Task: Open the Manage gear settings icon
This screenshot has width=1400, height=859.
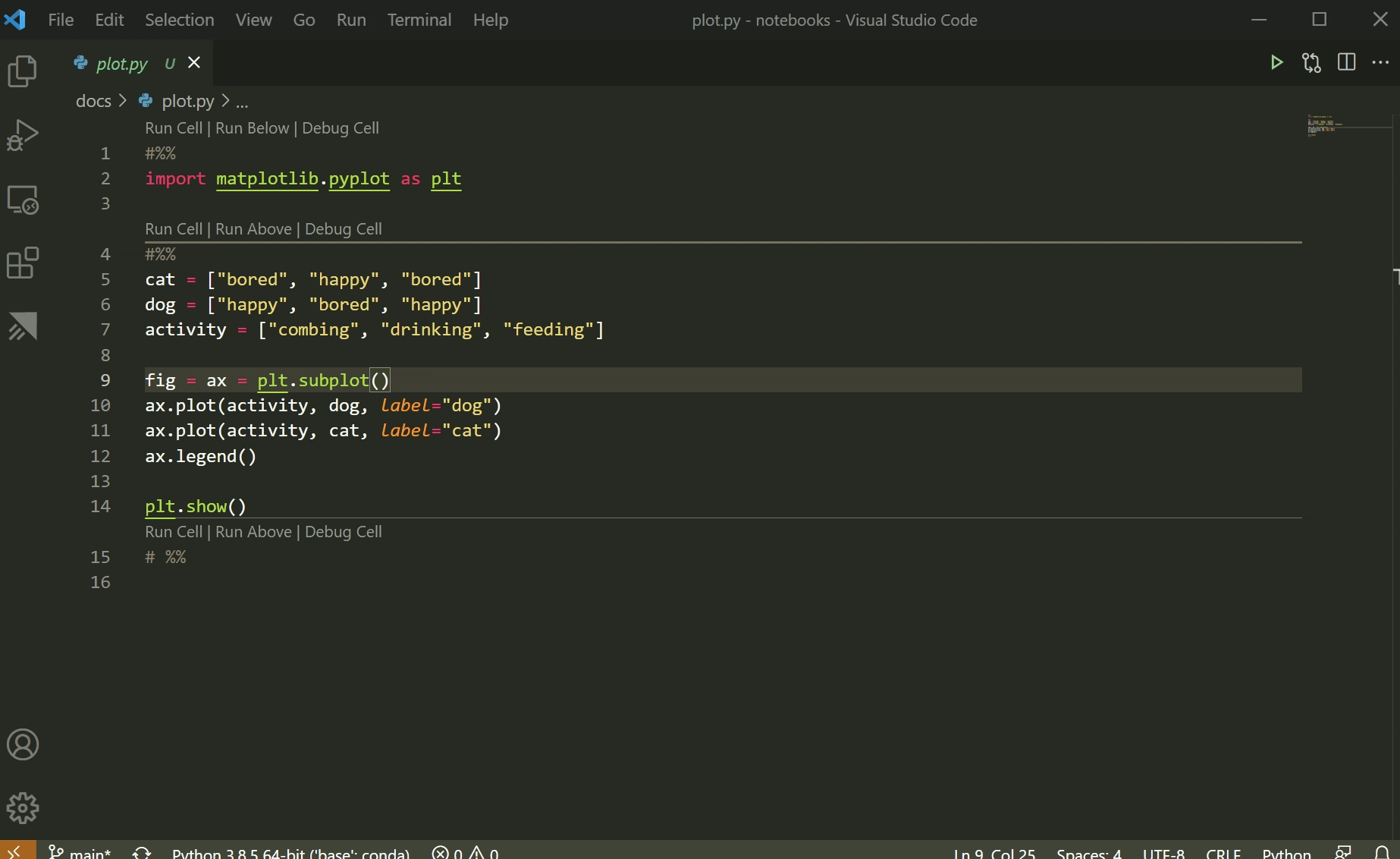Action: 23,808
